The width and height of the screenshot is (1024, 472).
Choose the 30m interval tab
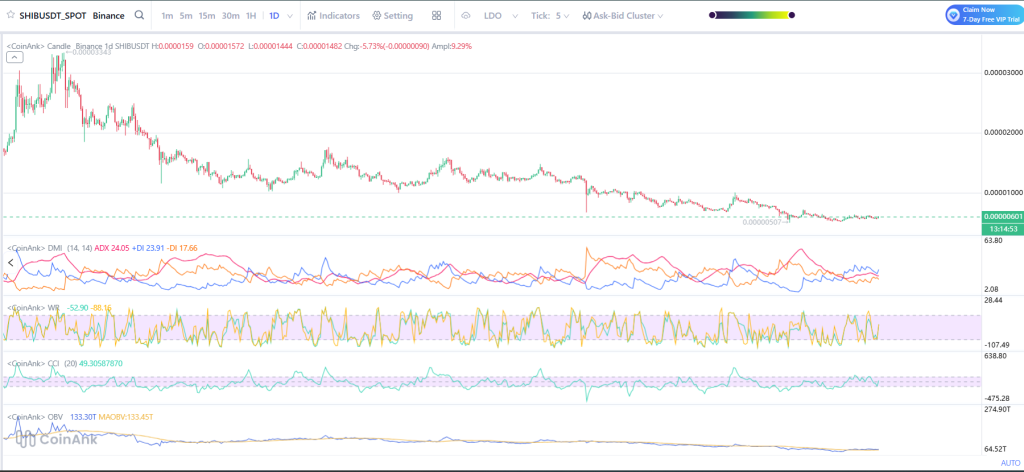pos(230,16)
